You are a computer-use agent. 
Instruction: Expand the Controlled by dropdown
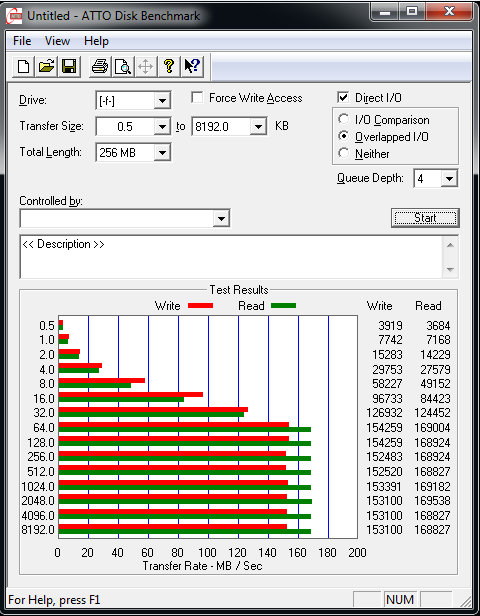222,218
